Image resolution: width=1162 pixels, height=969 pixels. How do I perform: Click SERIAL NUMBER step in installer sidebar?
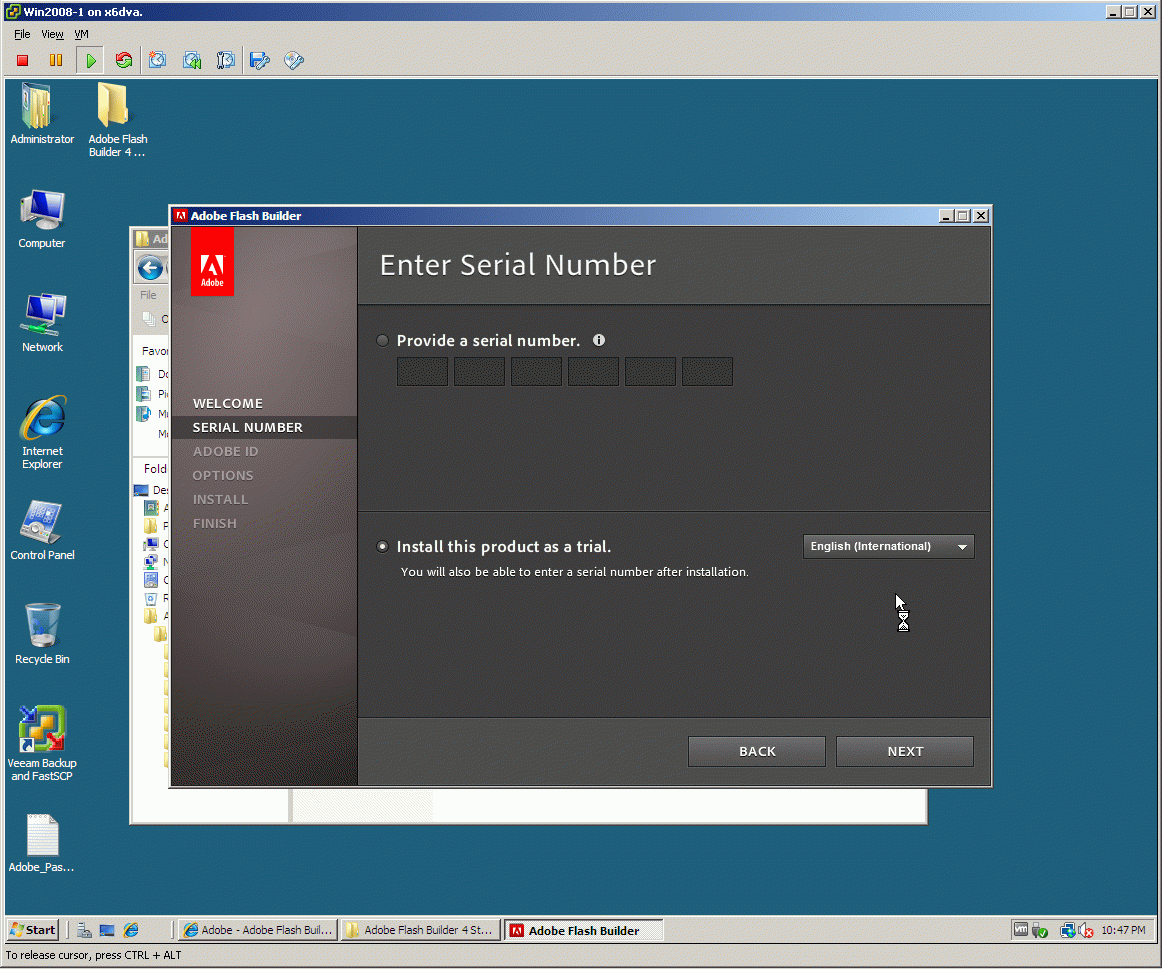click(x=248, y=427)
